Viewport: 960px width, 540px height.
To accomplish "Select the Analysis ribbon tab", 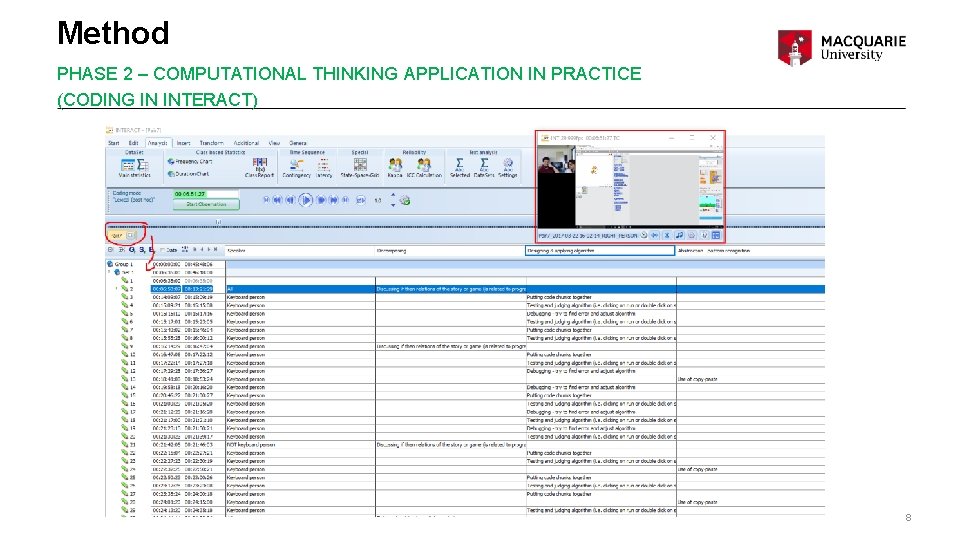I will tap(157, 143).
